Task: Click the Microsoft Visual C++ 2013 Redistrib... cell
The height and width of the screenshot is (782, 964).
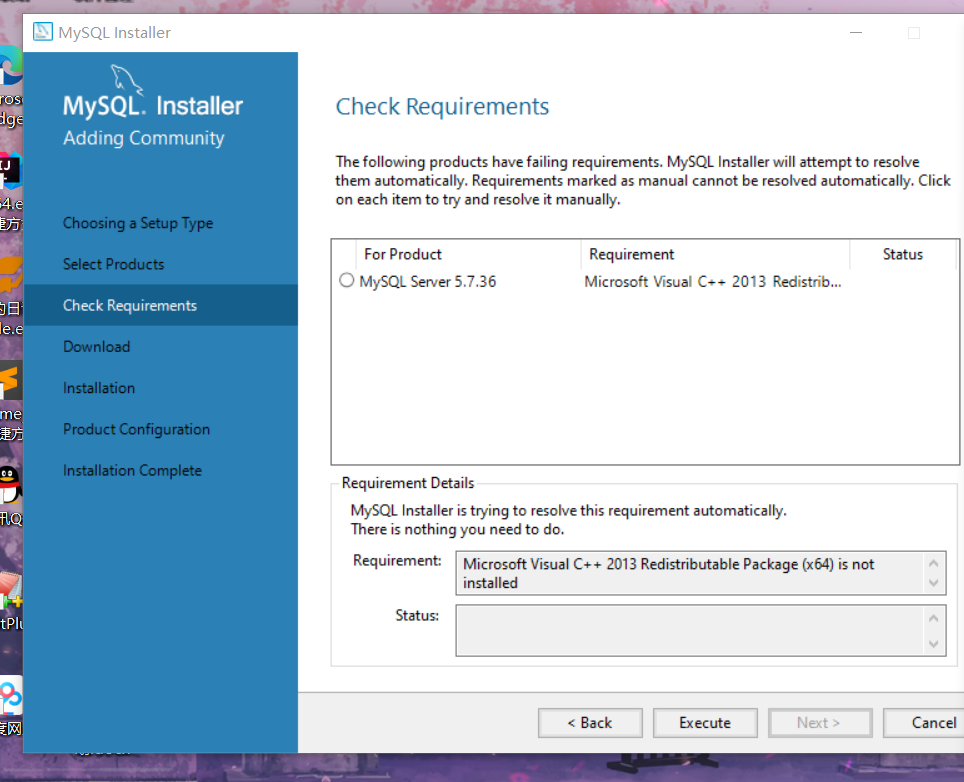Action: pyautogui.click(x=713, y=282)
